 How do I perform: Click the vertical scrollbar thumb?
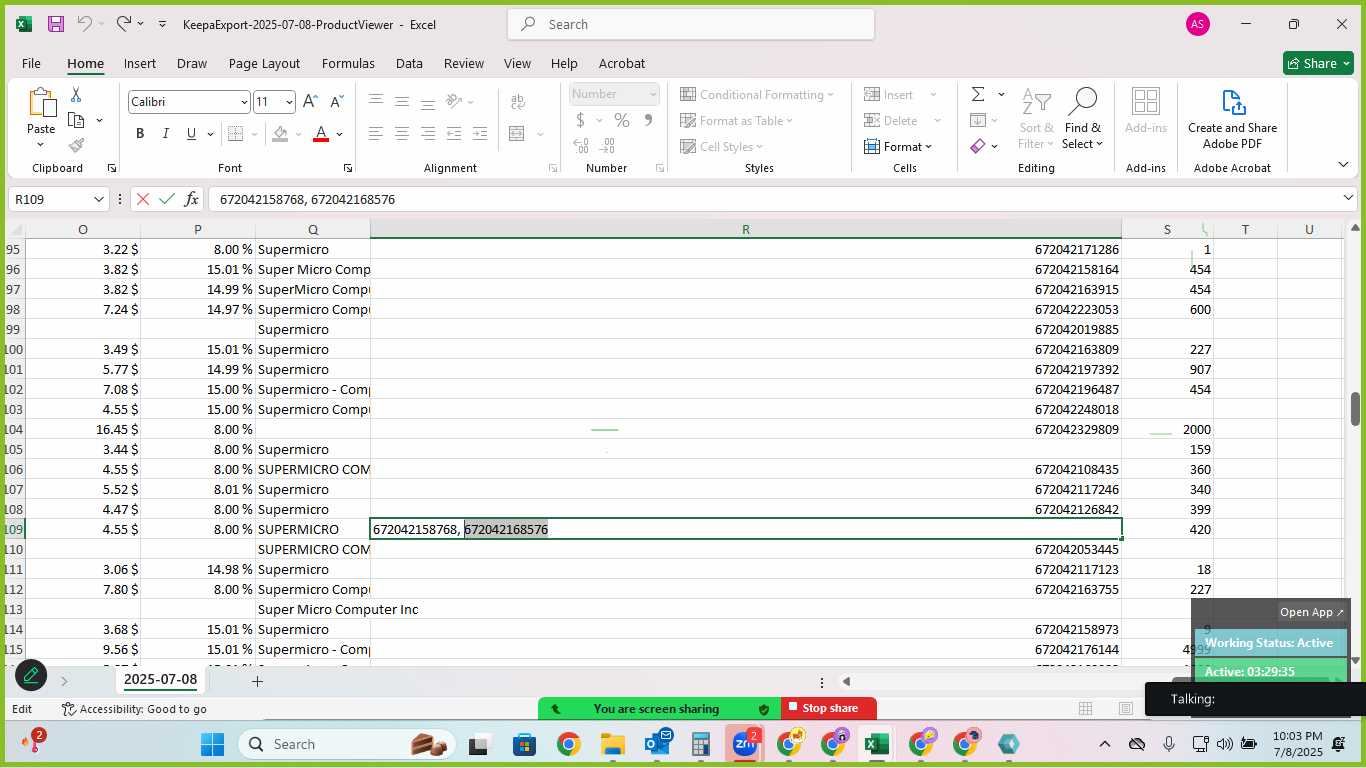1355,408
